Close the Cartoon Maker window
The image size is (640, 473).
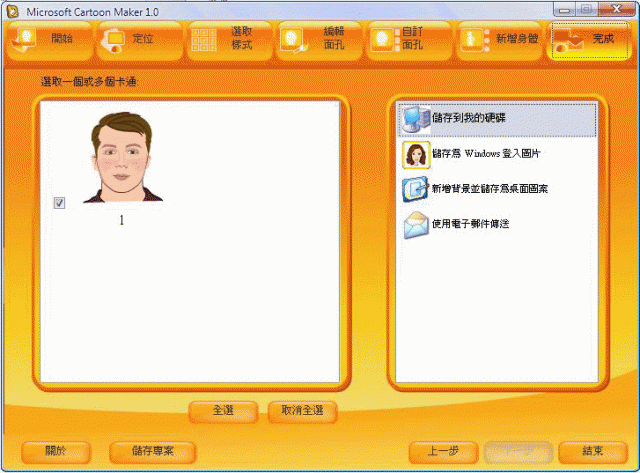616,9
